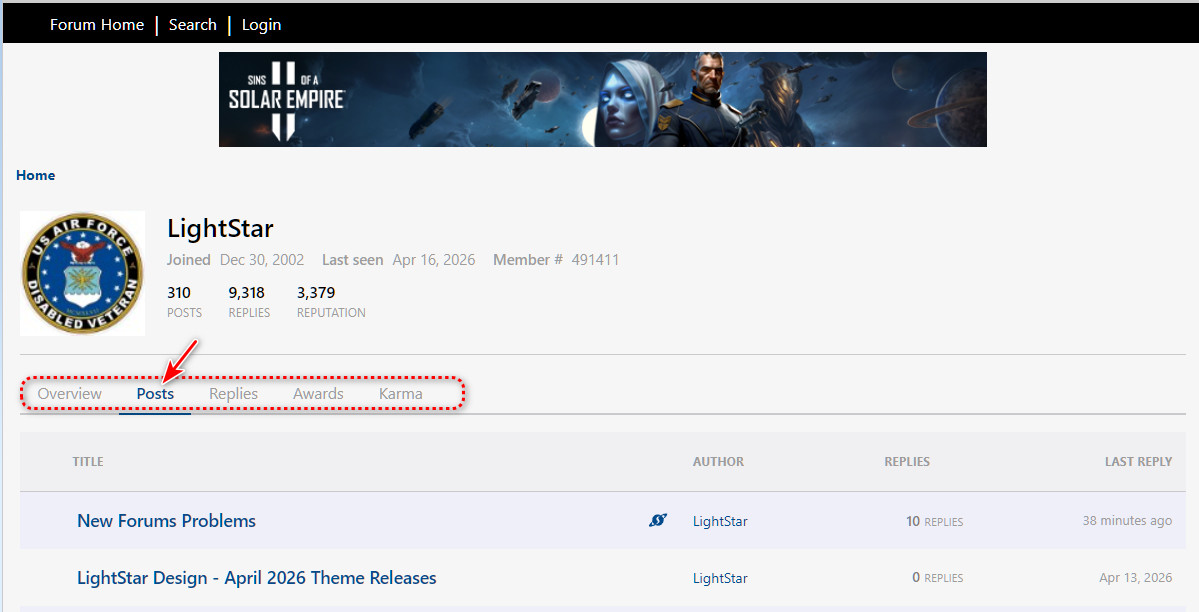The width and height of the screenshot is (1199, 612).
Task: Open the Awards tab
Action: 318,394
